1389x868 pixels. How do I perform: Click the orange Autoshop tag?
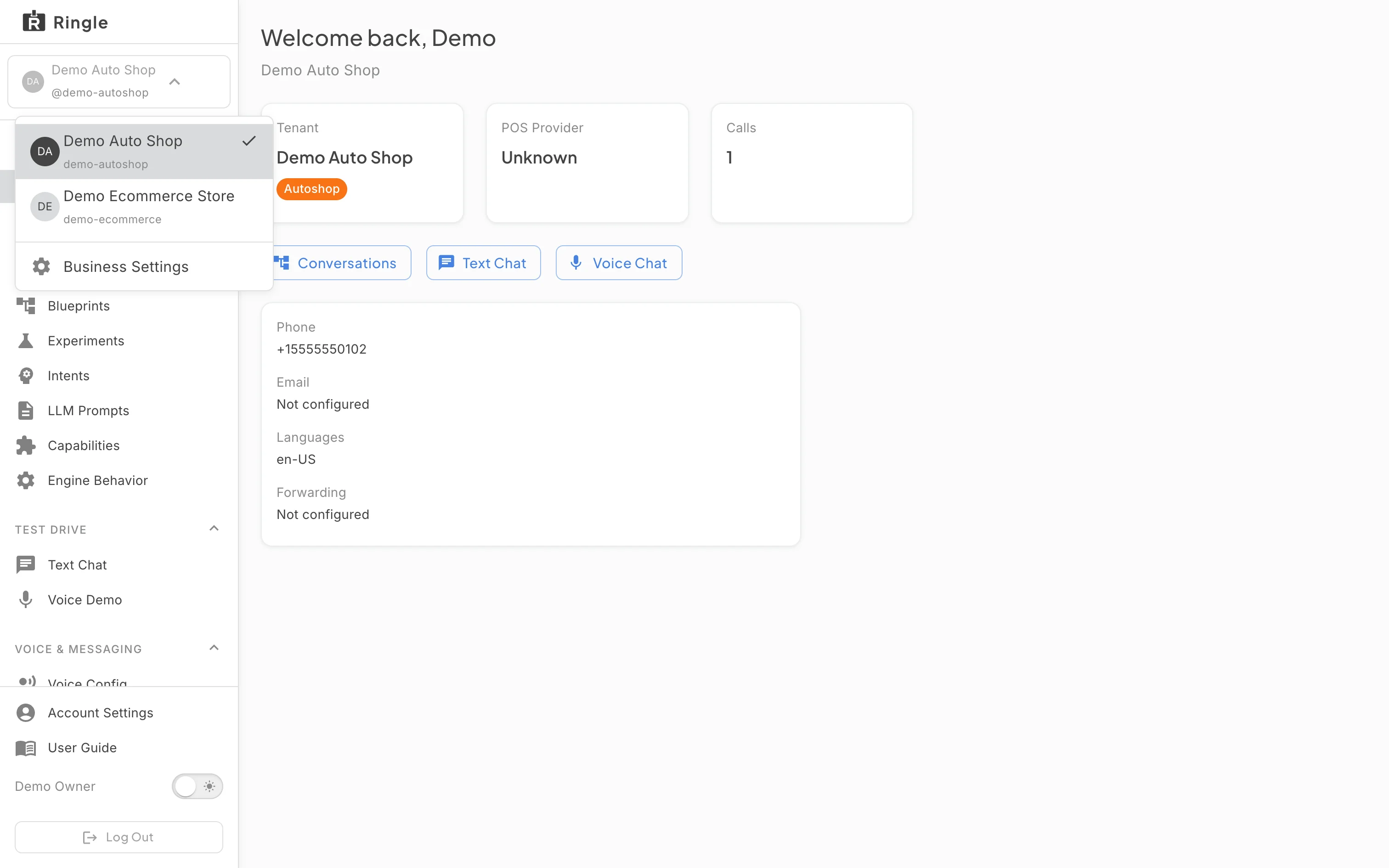click(312, 189)
